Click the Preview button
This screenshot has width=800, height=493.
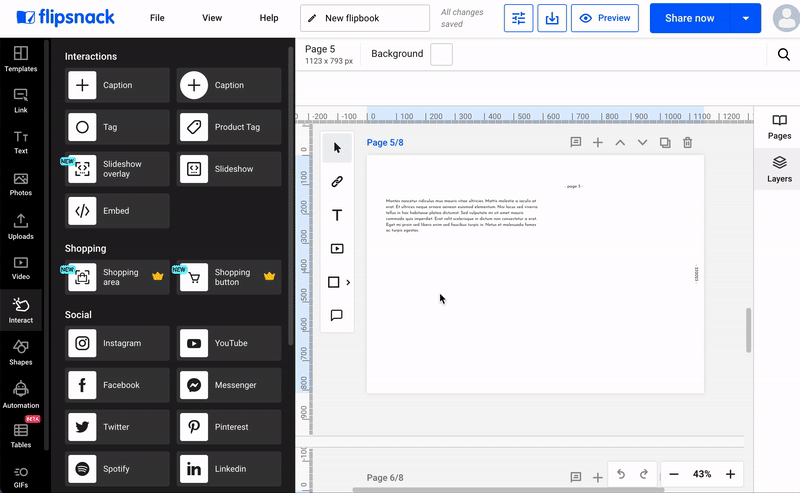click(605, 18)
